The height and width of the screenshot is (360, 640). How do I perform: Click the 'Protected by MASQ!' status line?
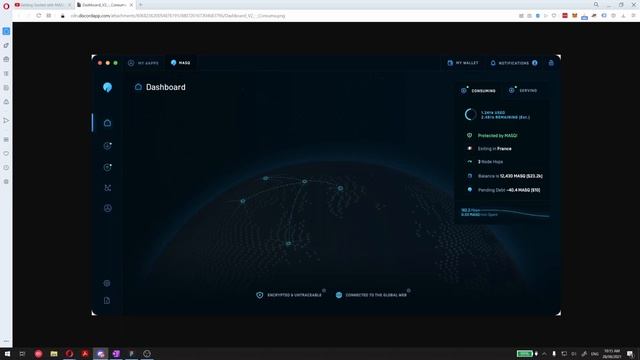click(492, 136)
